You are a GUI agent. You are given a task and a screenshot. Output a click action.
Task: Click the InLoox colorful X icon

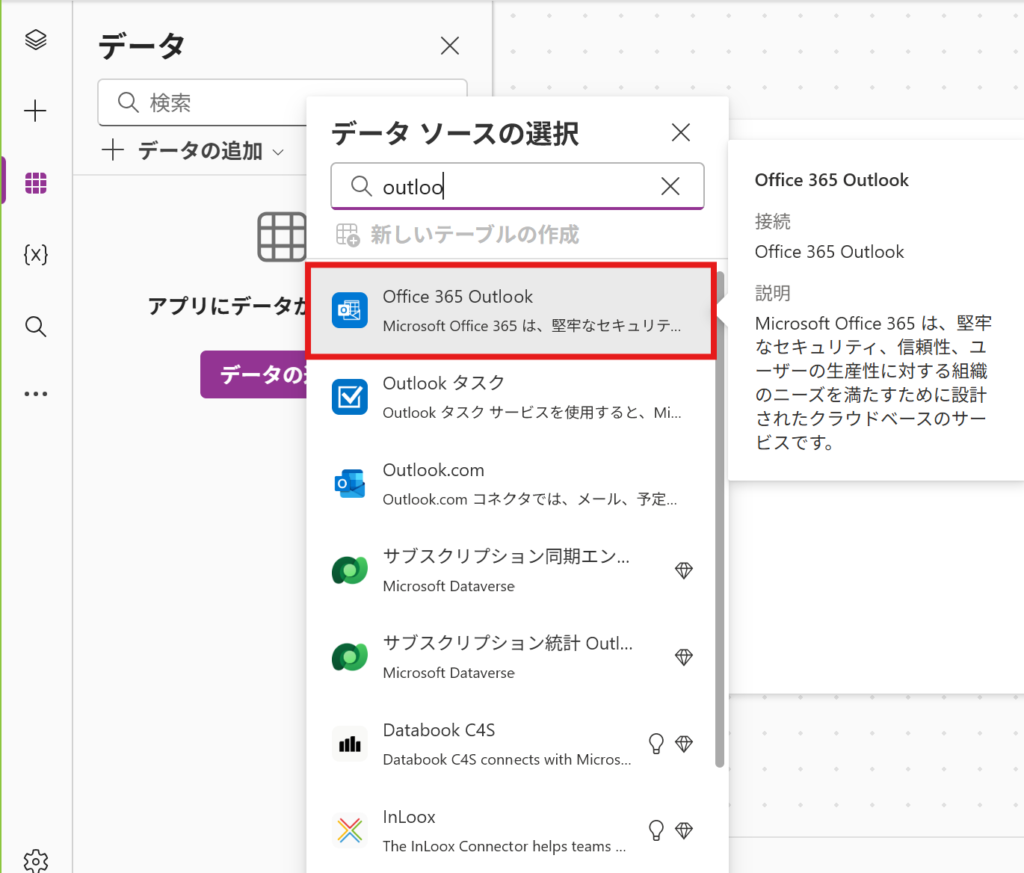(350, 831)
